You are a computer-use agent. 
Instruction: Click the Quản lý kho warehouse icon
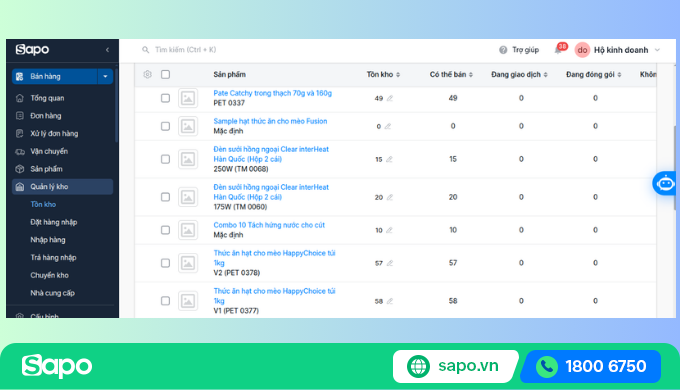pos(20,187)
